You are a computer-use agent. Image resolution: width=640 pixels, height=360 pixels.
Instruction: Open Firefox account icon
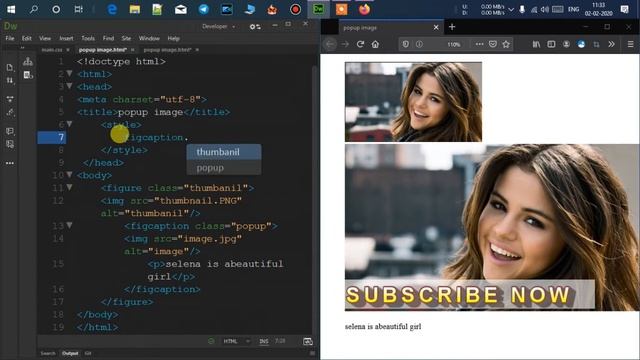coord(566,44)
